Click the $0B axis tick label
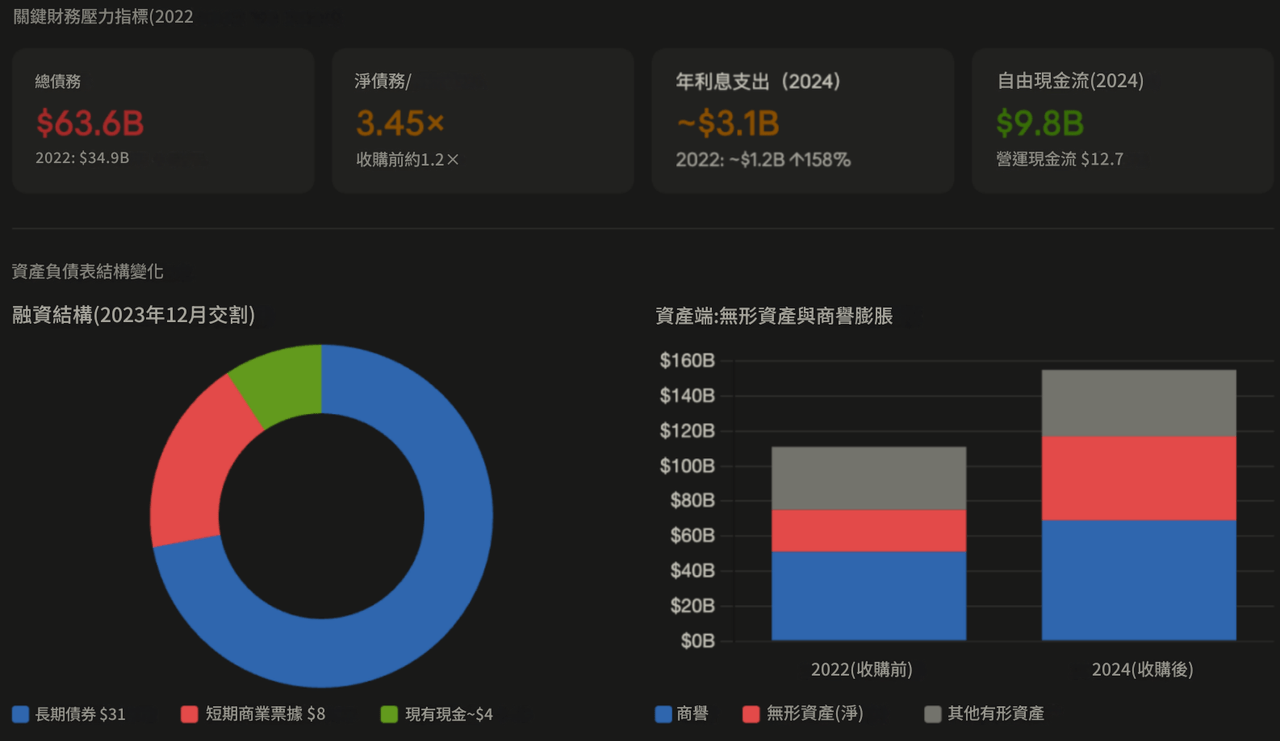Image resolution: width=1280 pixels, height=741 pixels. point(697,641)
